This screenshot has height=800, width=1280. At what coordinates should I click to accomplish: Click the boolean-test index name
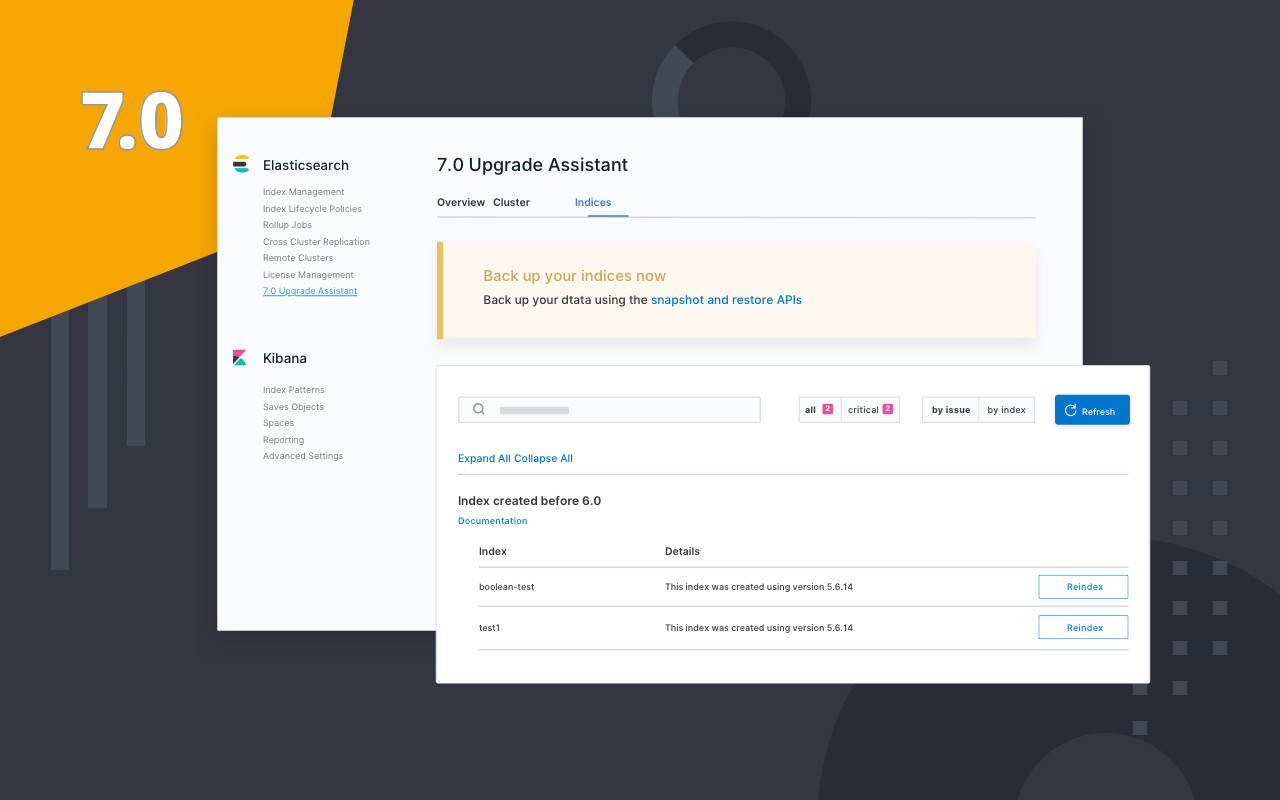click(x=506, y=587)
